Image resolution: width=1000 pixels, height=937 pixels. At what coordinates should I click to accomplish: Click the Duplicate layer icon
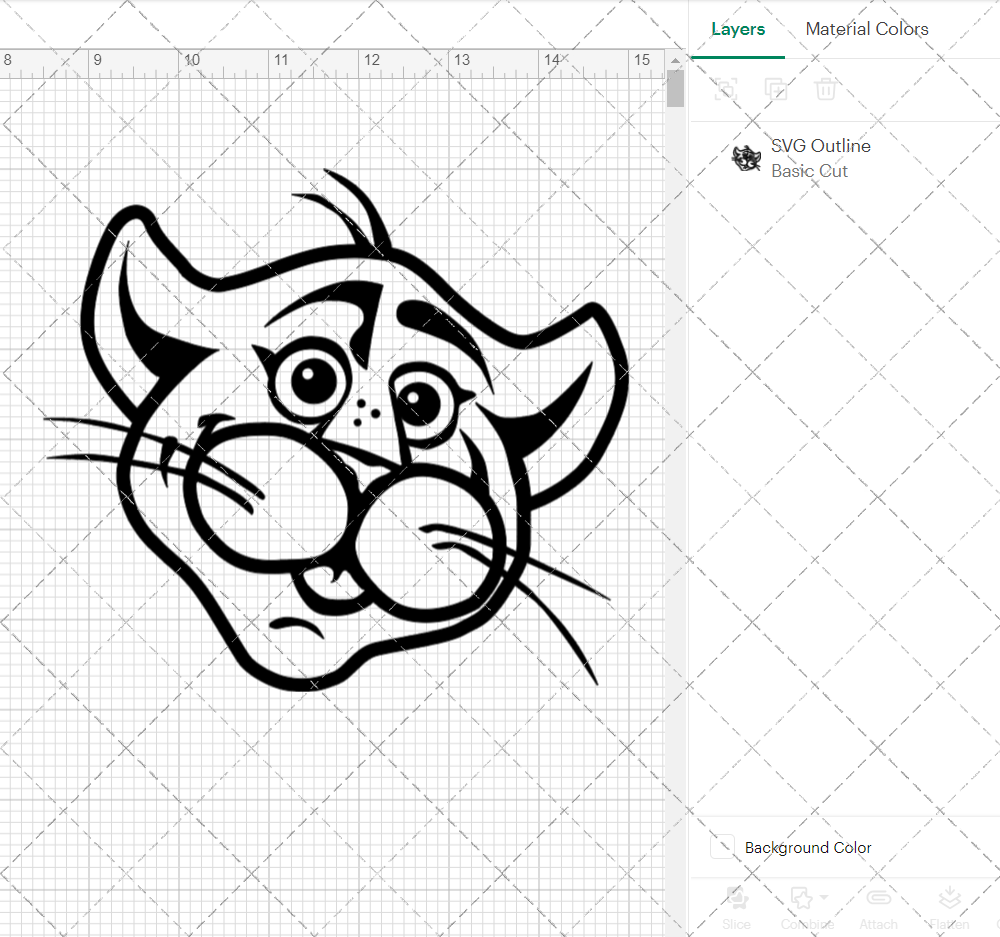[x=776, y=89]
